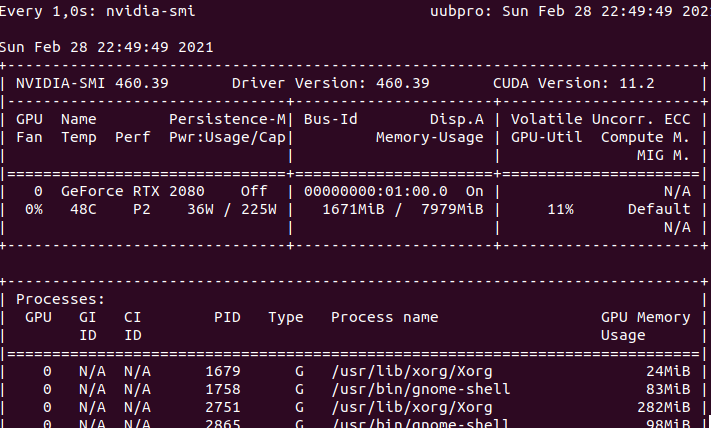
Task: Click the 'Pwr:Usage/Cap' column header
Action: tap(227, 137)
